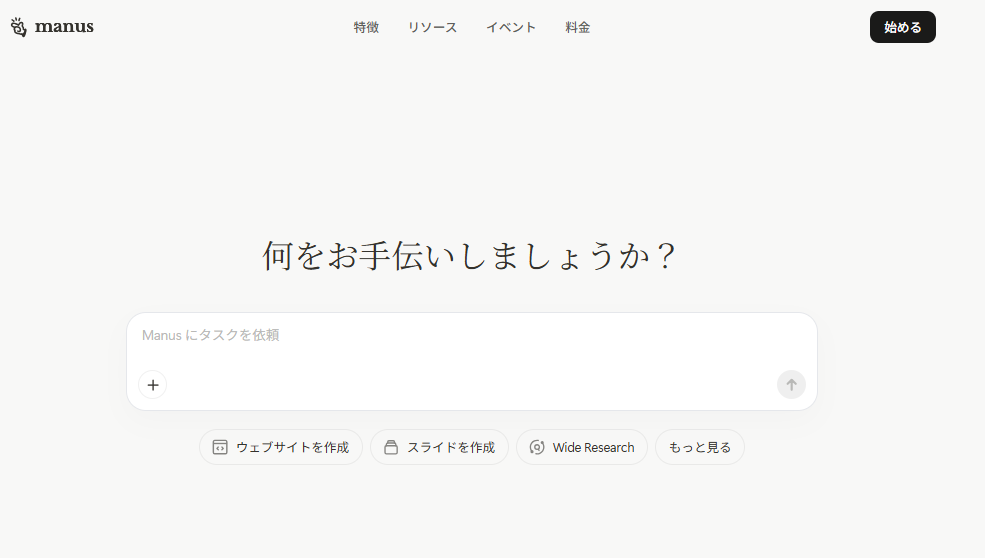The height and width of the screenshot is (558, 985).
Task: Expand more options with もっと見る
Action: click(700, 447)
